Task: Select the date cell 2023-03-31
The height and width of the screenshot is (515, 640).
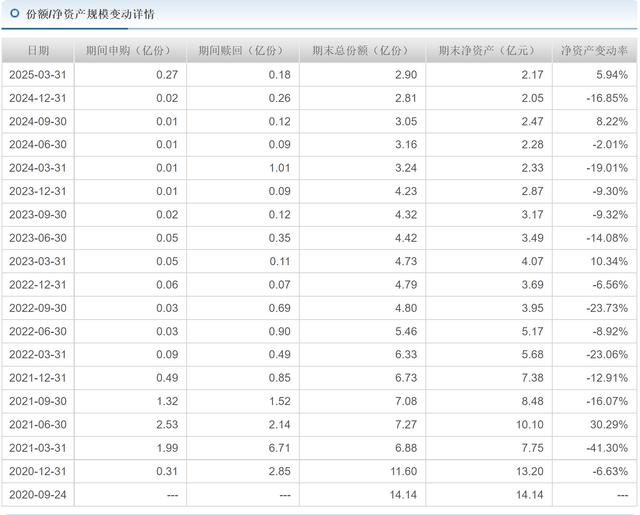Action: 38,261
